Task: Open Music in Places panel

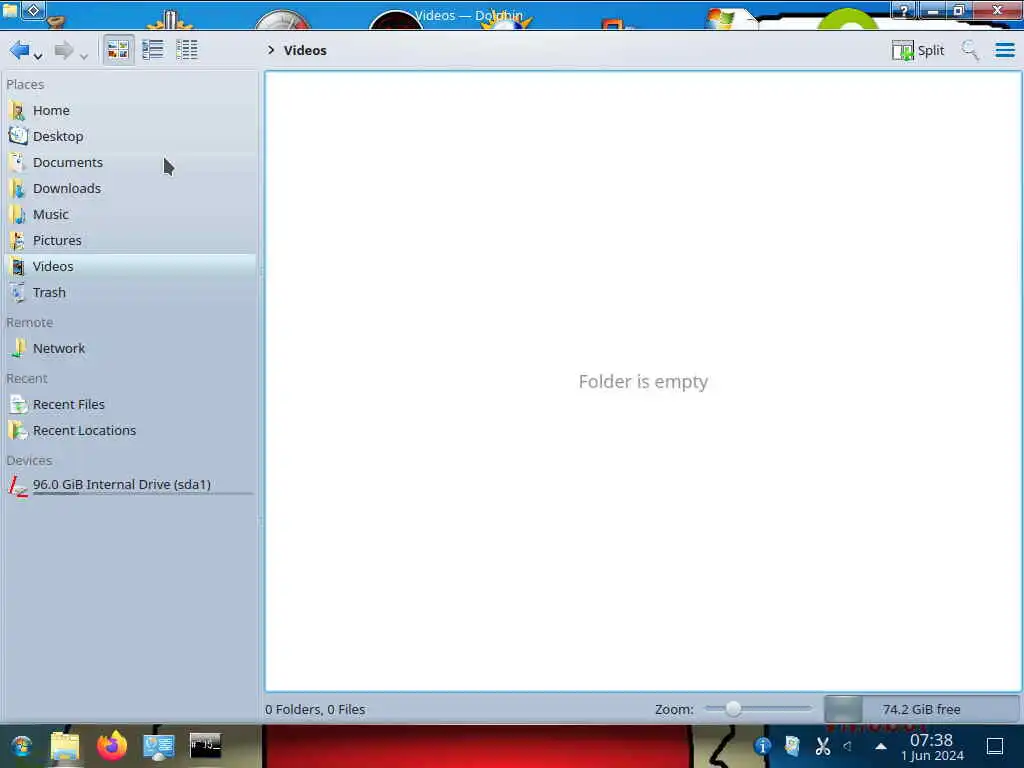Action: [x=131, y=215]
